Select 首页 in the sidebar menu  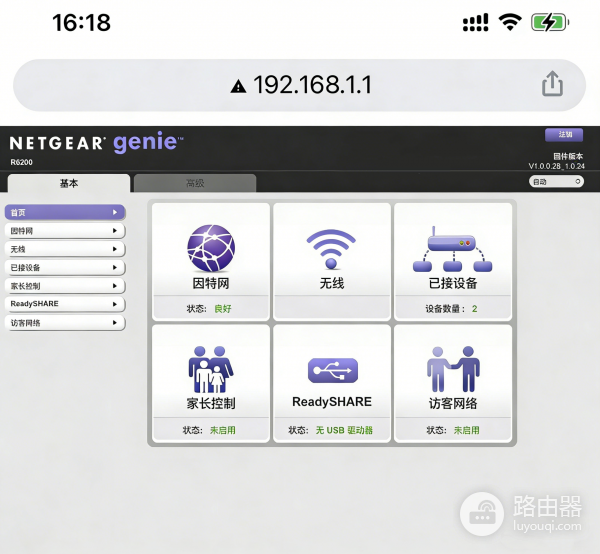(x=65, y=212)
